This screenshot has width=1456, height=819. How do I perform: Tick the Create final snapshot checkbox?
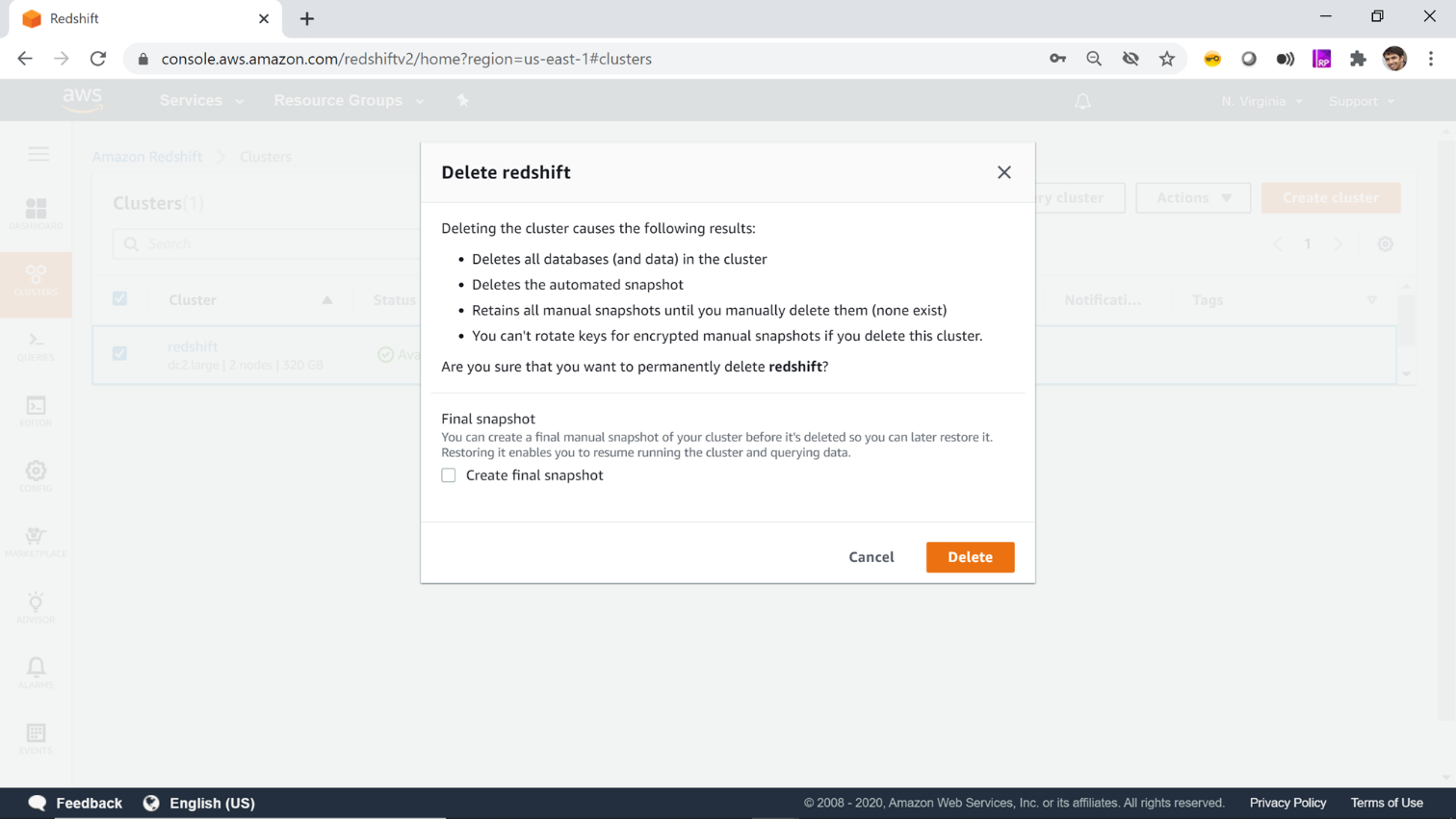pyautogui.click(x=449, y=475)
